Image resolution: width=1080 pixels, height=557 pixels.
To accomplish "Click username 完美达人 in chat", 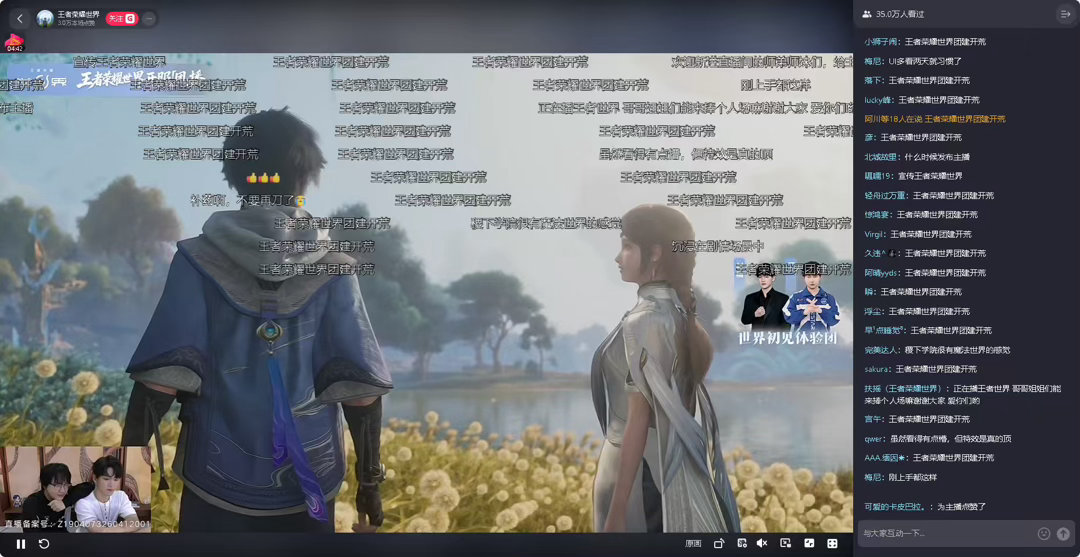I will click(881, 350).
